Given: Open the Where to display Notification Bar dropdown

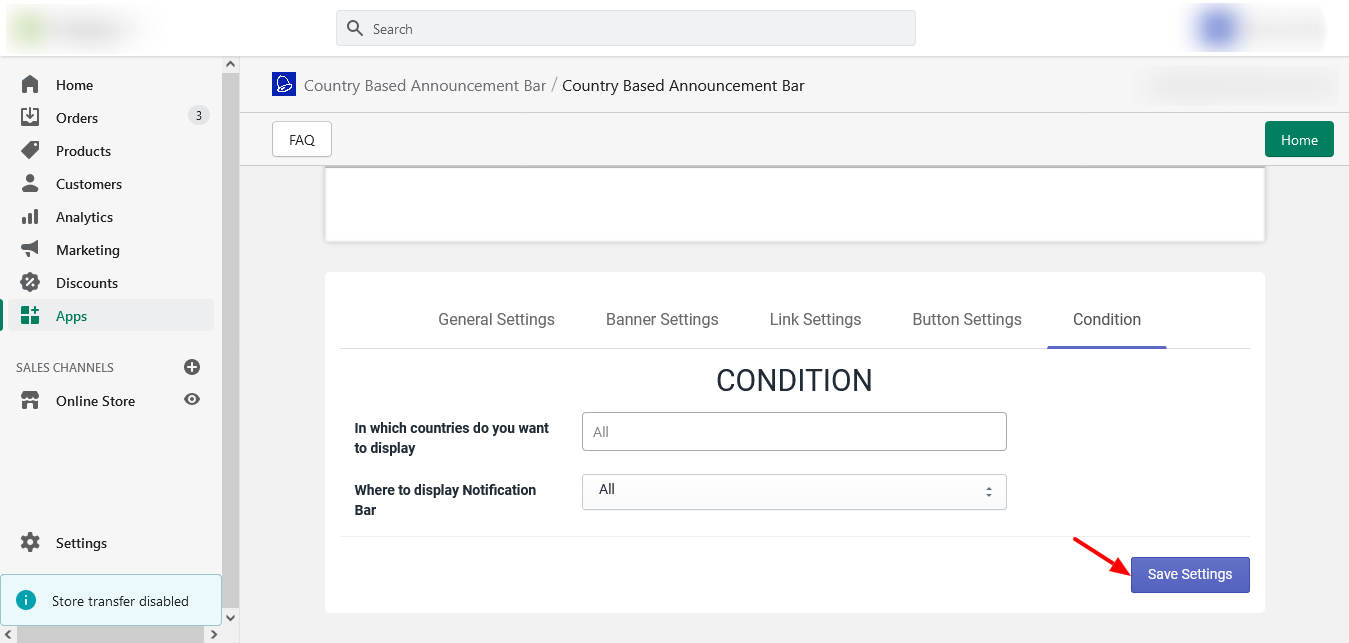Looking at the screenshot, I should coord(793,491).
